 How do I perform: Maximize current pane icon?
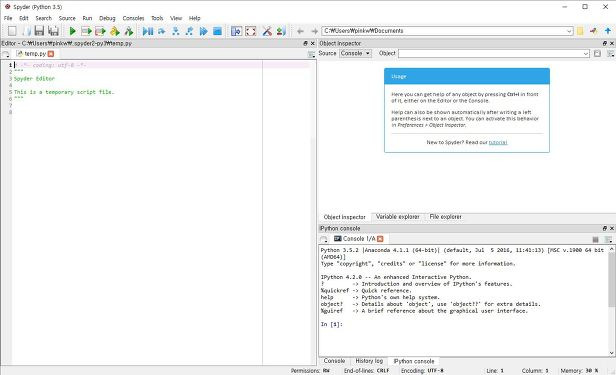click(236, 31)
